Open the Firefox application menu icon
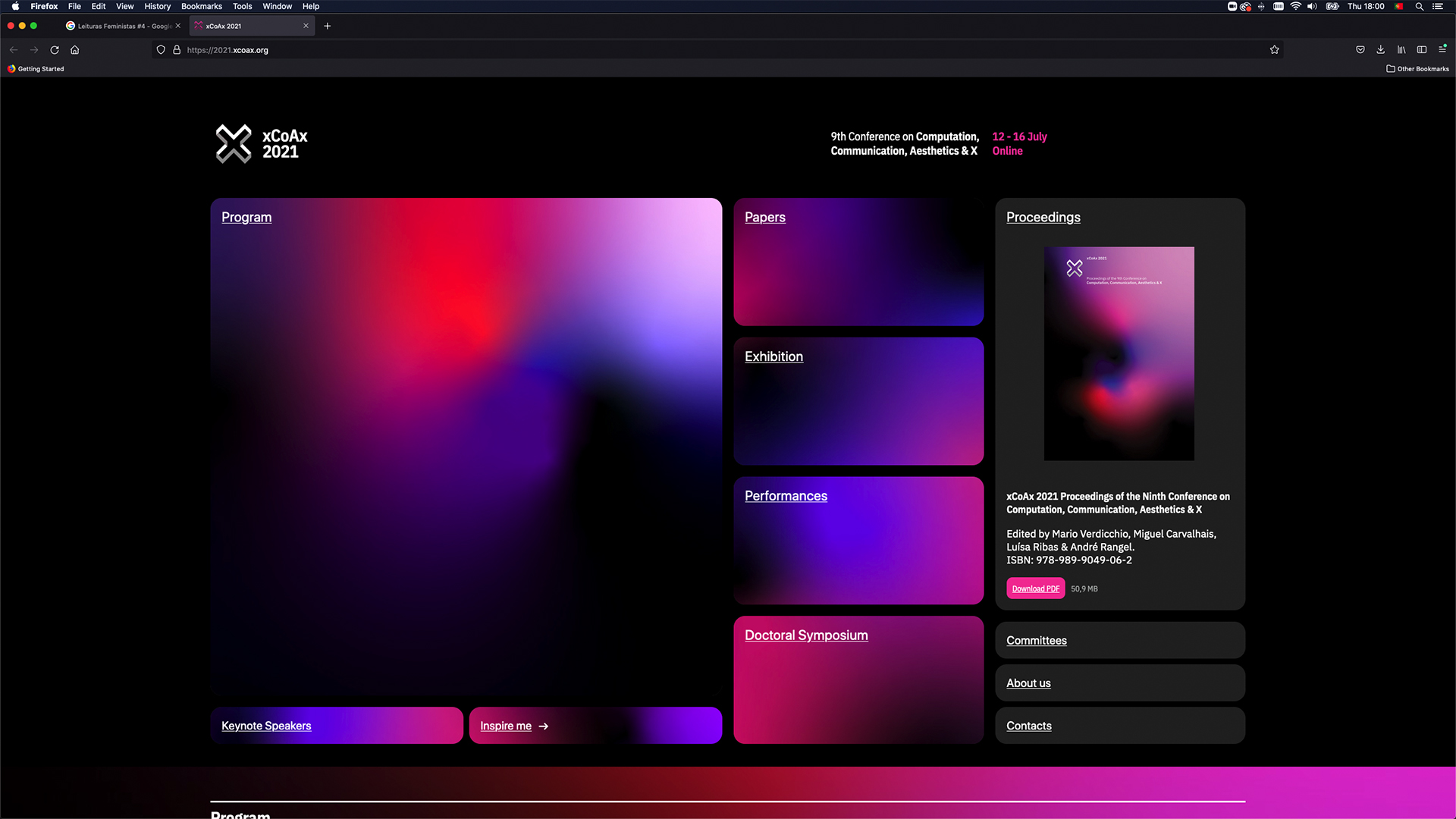The height and width of the screenshot is (819, 1456). 1442,50
